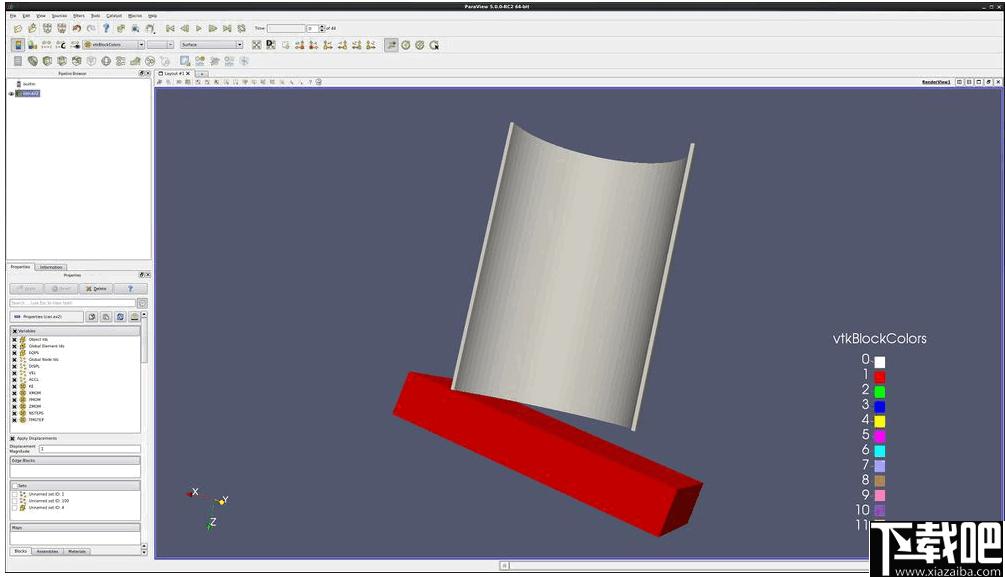Click the Reset camera icon
The height and width of the screenshot is (577, 1005).
(x=256, y=45)
